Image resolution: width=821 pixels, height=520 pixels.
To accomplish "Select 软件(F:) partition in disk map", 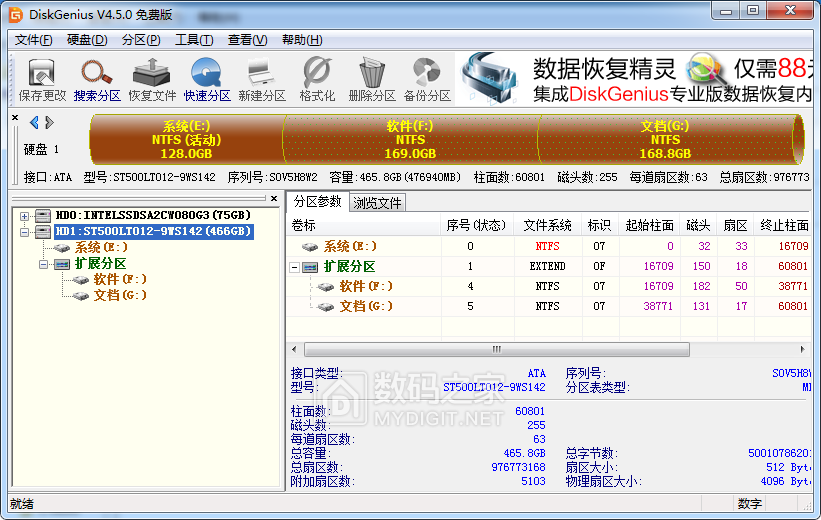I will (410, 139).
